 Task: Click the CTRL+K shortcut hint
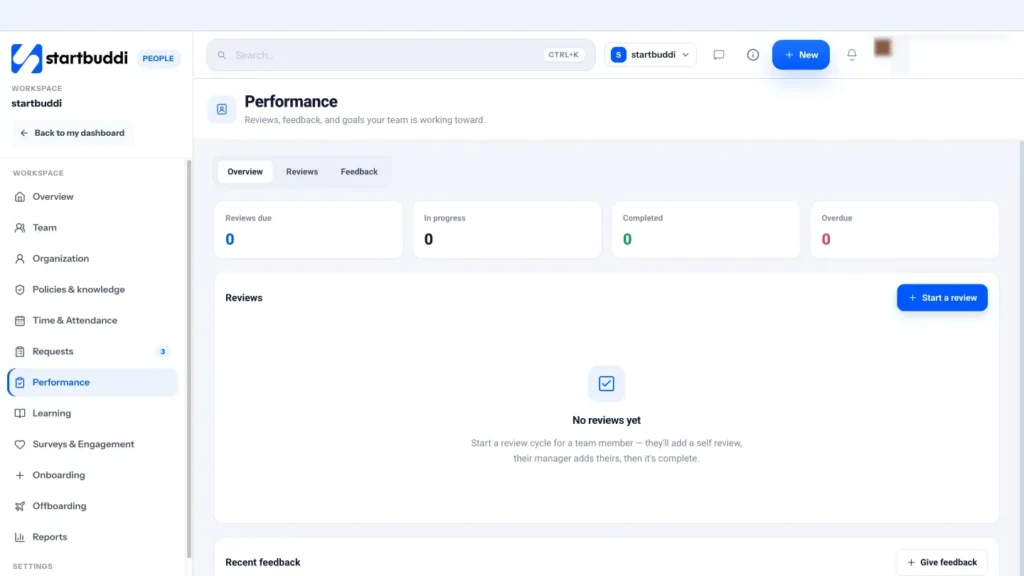[563, 55]
